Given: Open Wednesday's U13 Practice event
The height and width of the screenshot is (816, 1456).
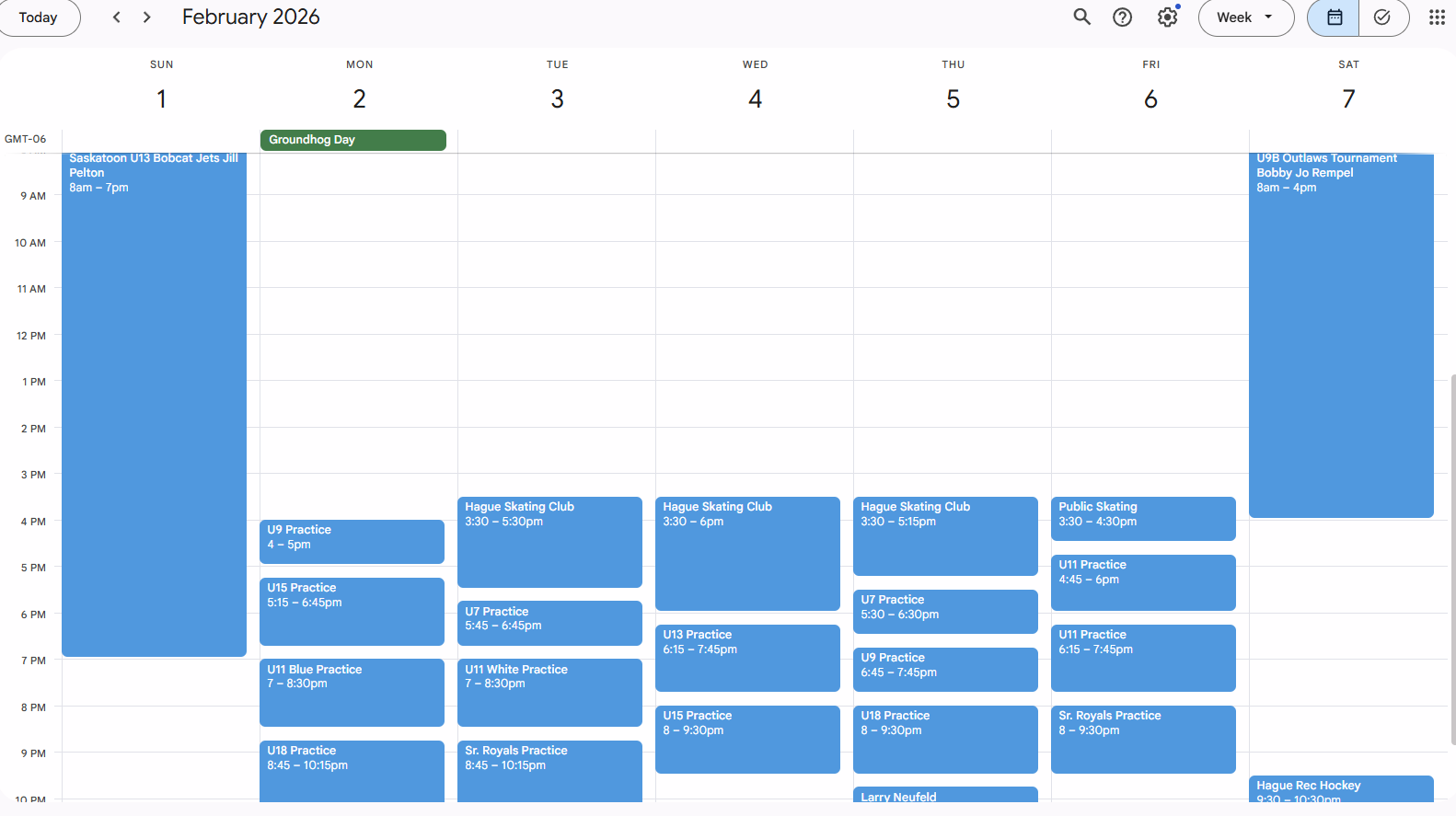Looking at the screenshot, I should pyautogui.click(x=746, y=657).
